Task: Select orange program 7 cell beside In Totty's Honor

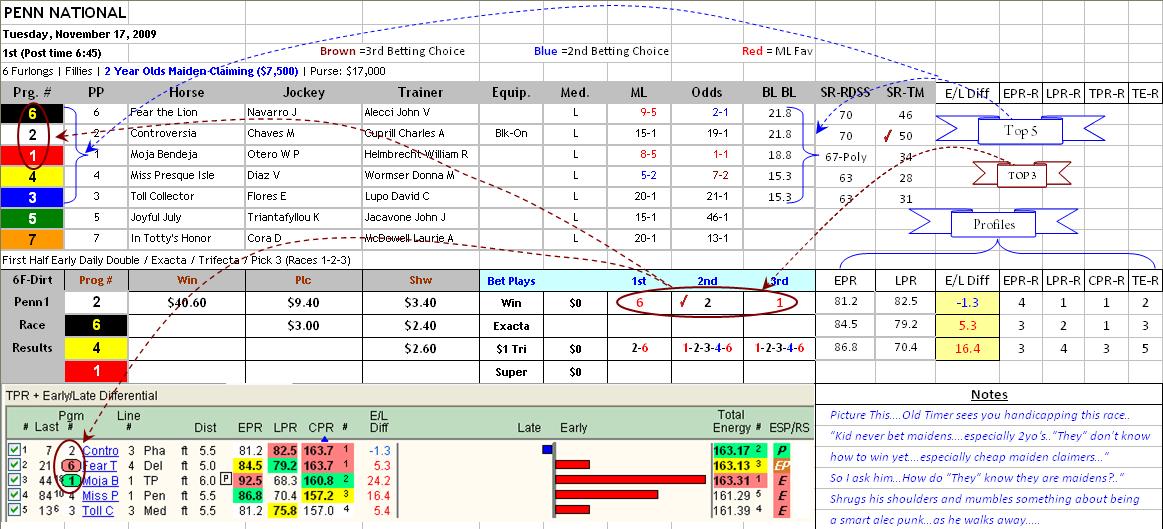Action: (32, 239)
